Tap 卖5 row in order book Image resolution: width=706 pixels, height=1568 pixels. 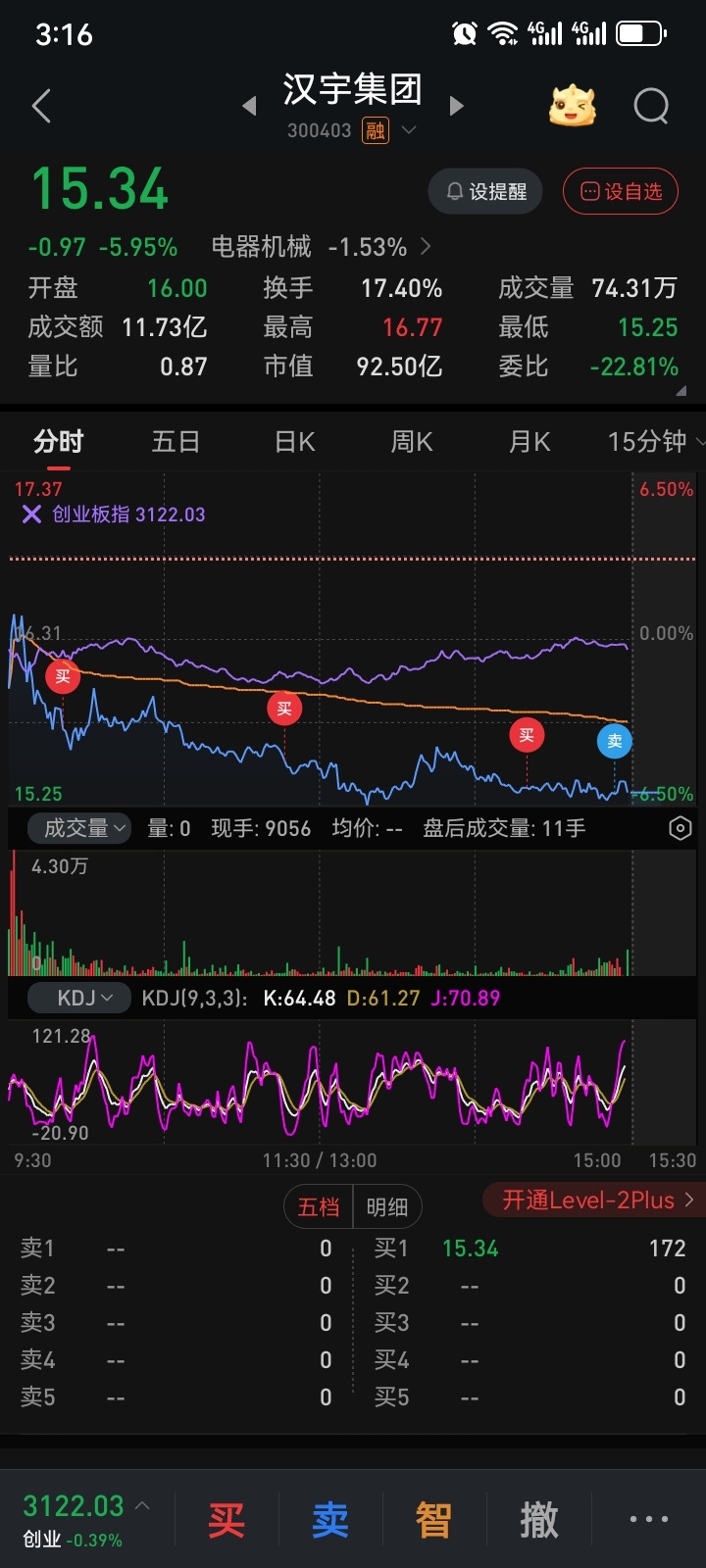coord(176,1397)
